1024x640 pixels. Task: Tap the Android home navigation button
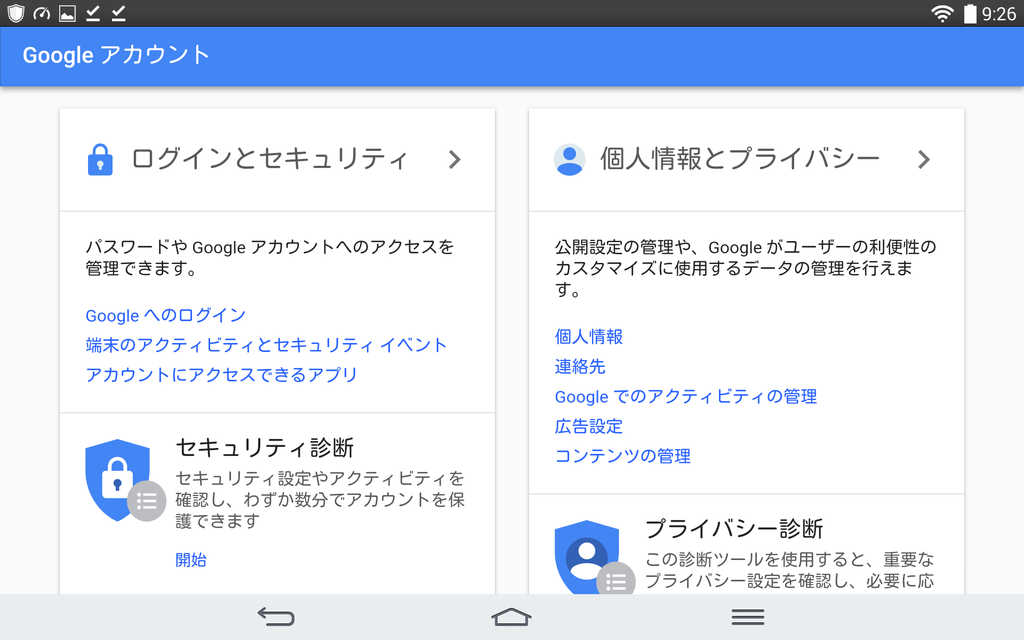click(511, 616)
